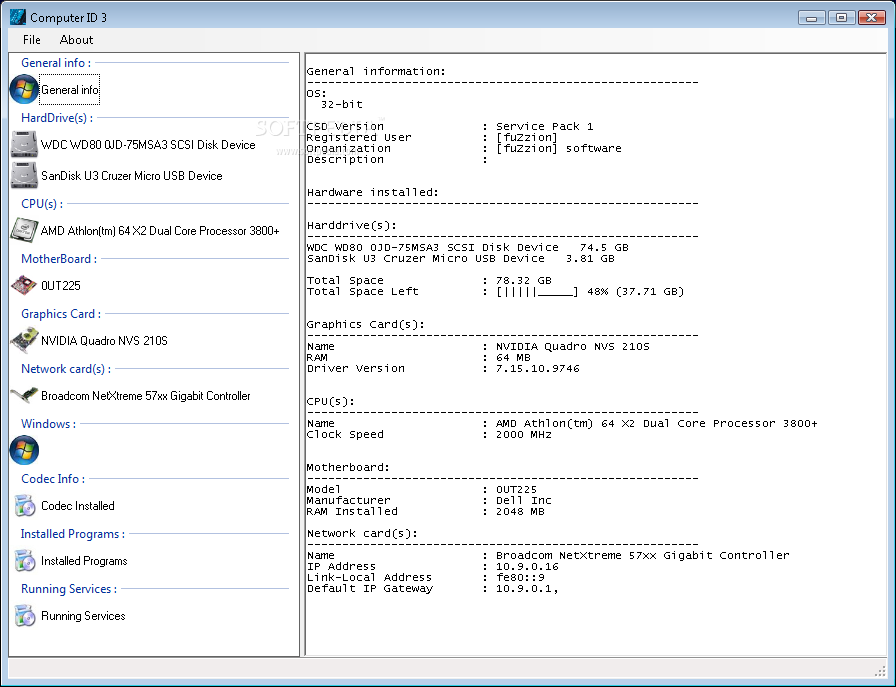Click the window resize grip in status bar
The height and width of the screenshot is (687, 896).
tap(879, 671)
